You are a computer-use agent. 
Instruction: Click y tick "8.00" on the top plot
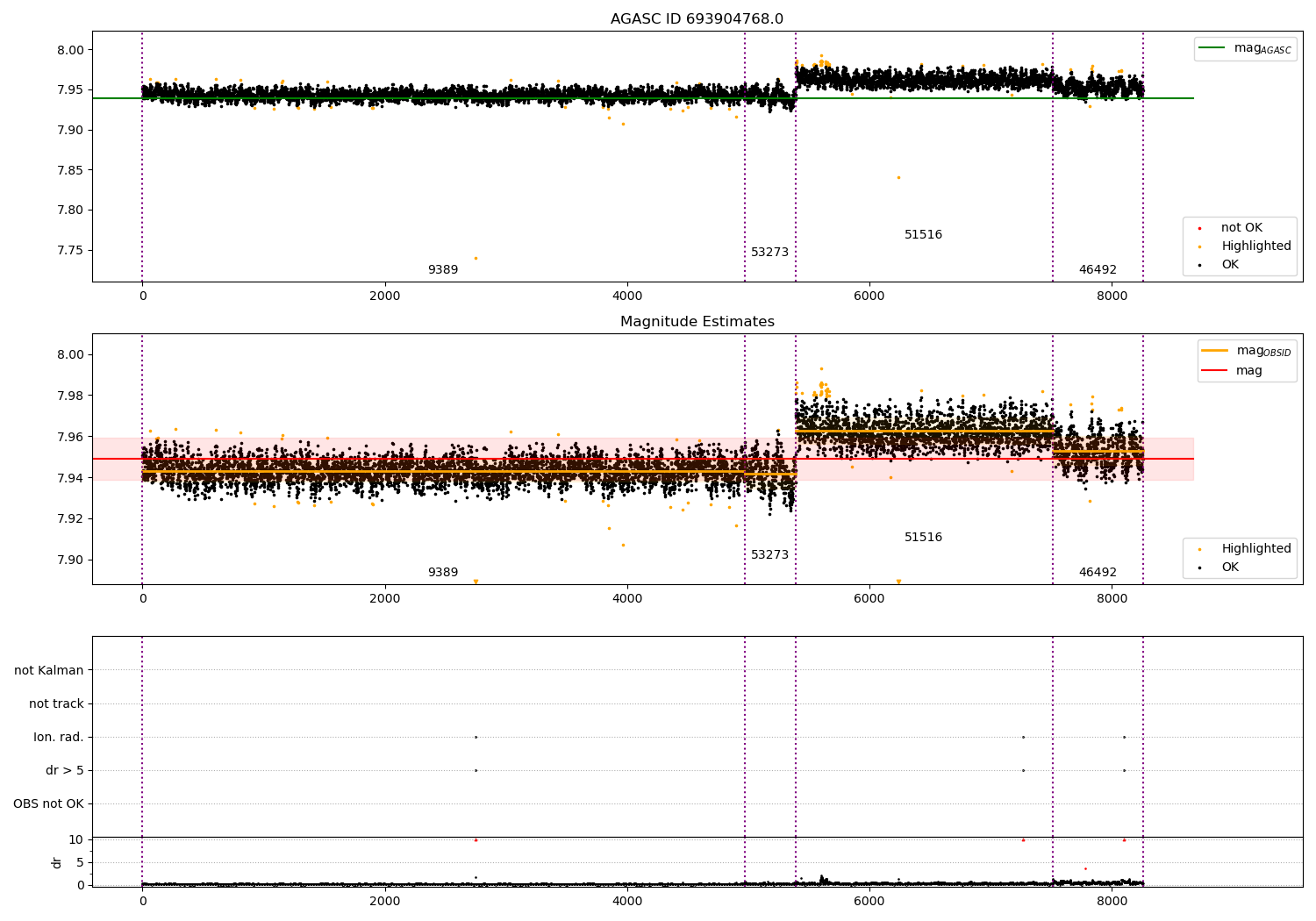pyautogui.click(x=69, y=50)
